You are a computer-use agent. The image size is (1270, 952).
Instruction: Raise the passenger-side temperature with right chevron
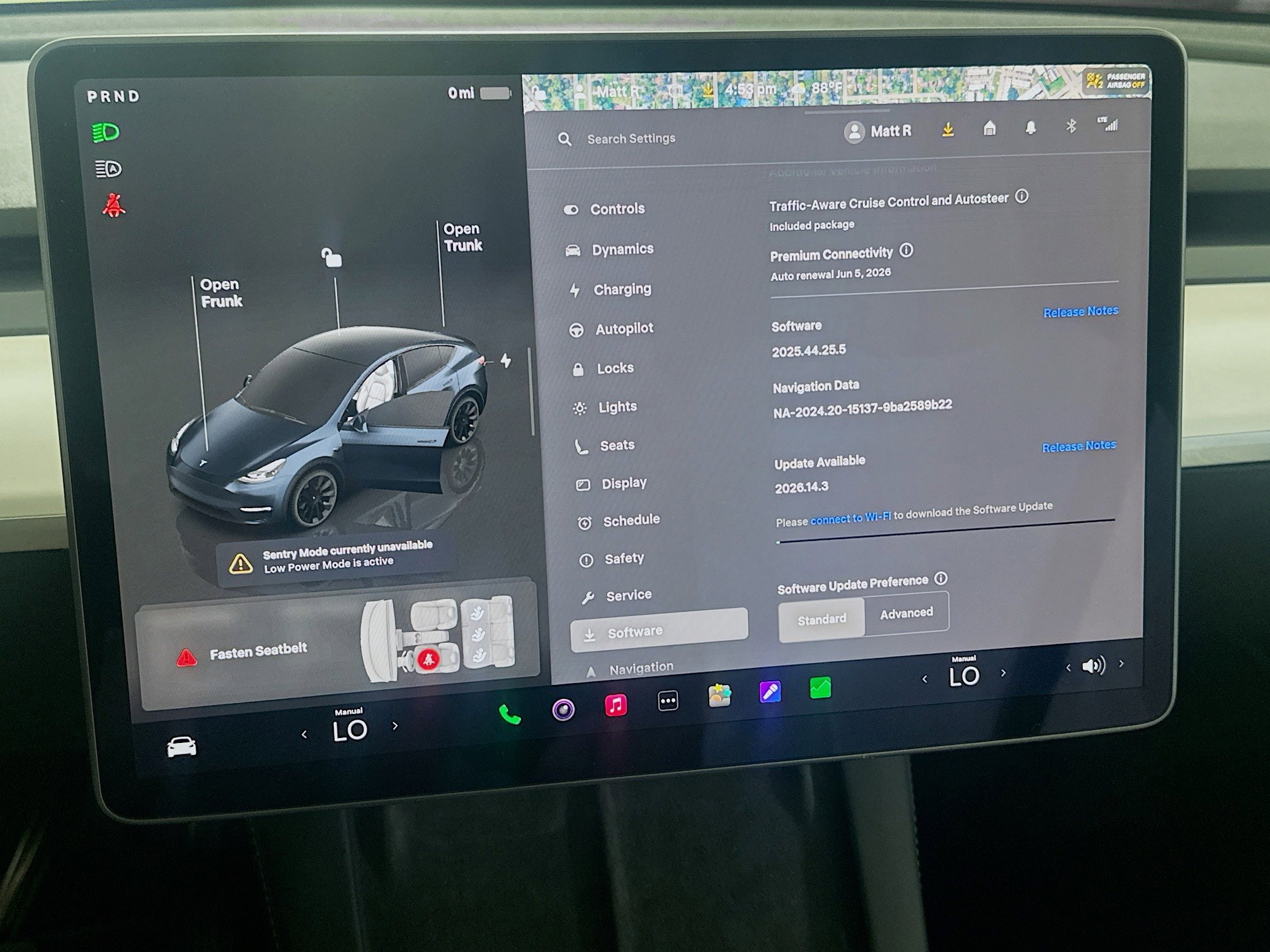pyautogui.click(x=1004, y=672)
